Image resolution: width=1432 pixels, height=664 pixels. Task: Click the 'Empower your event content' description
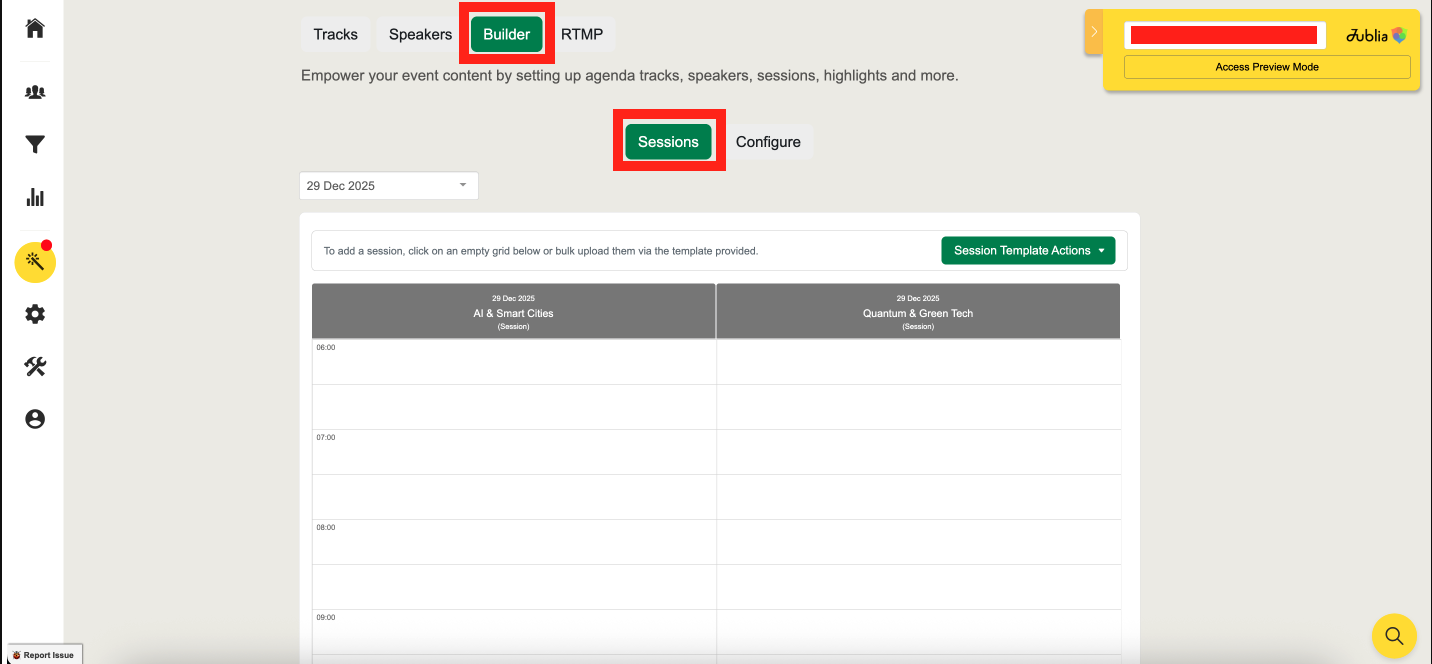[x=630, y=76]
